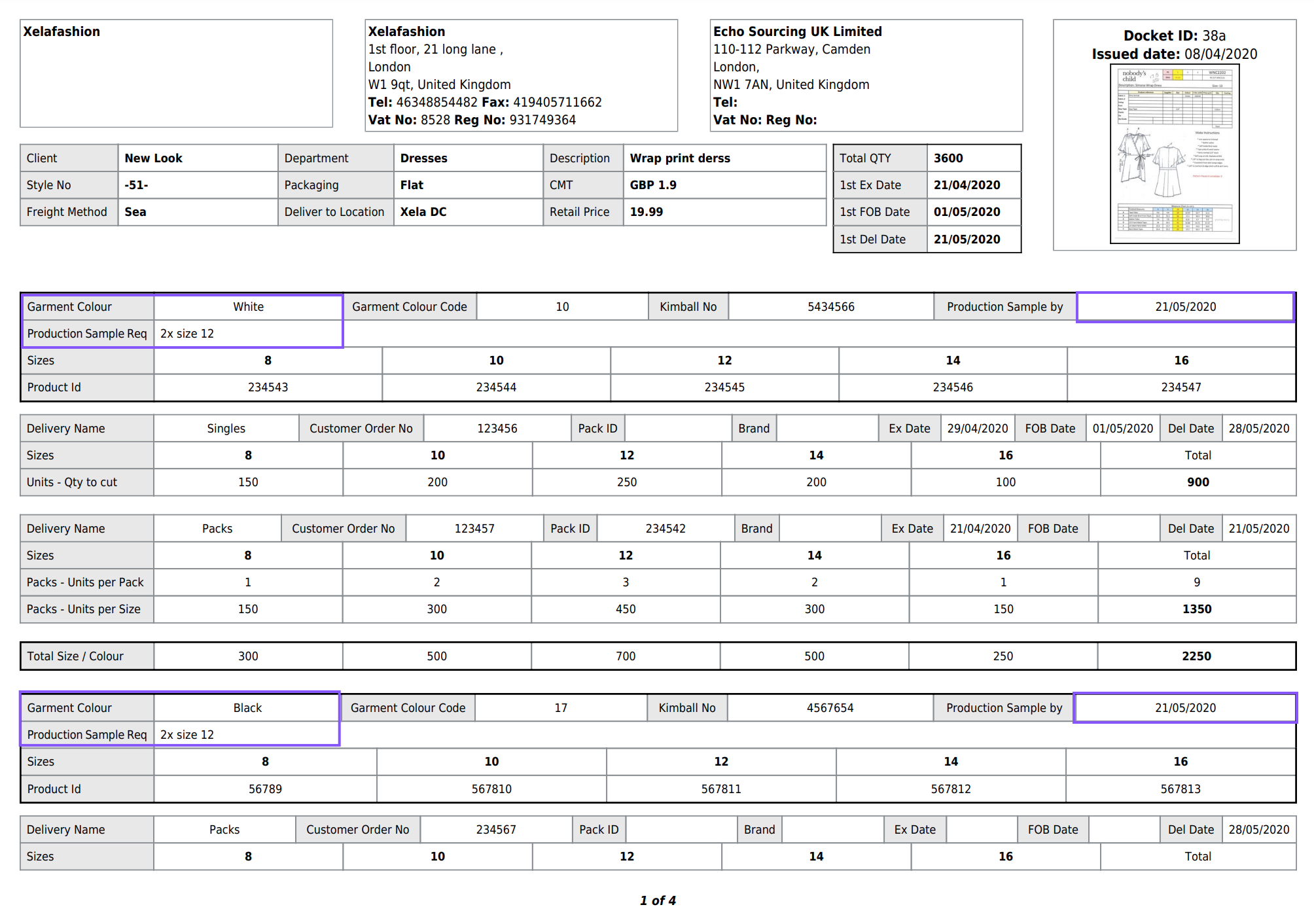Click the client name New Look

click(x=154, y=158)
